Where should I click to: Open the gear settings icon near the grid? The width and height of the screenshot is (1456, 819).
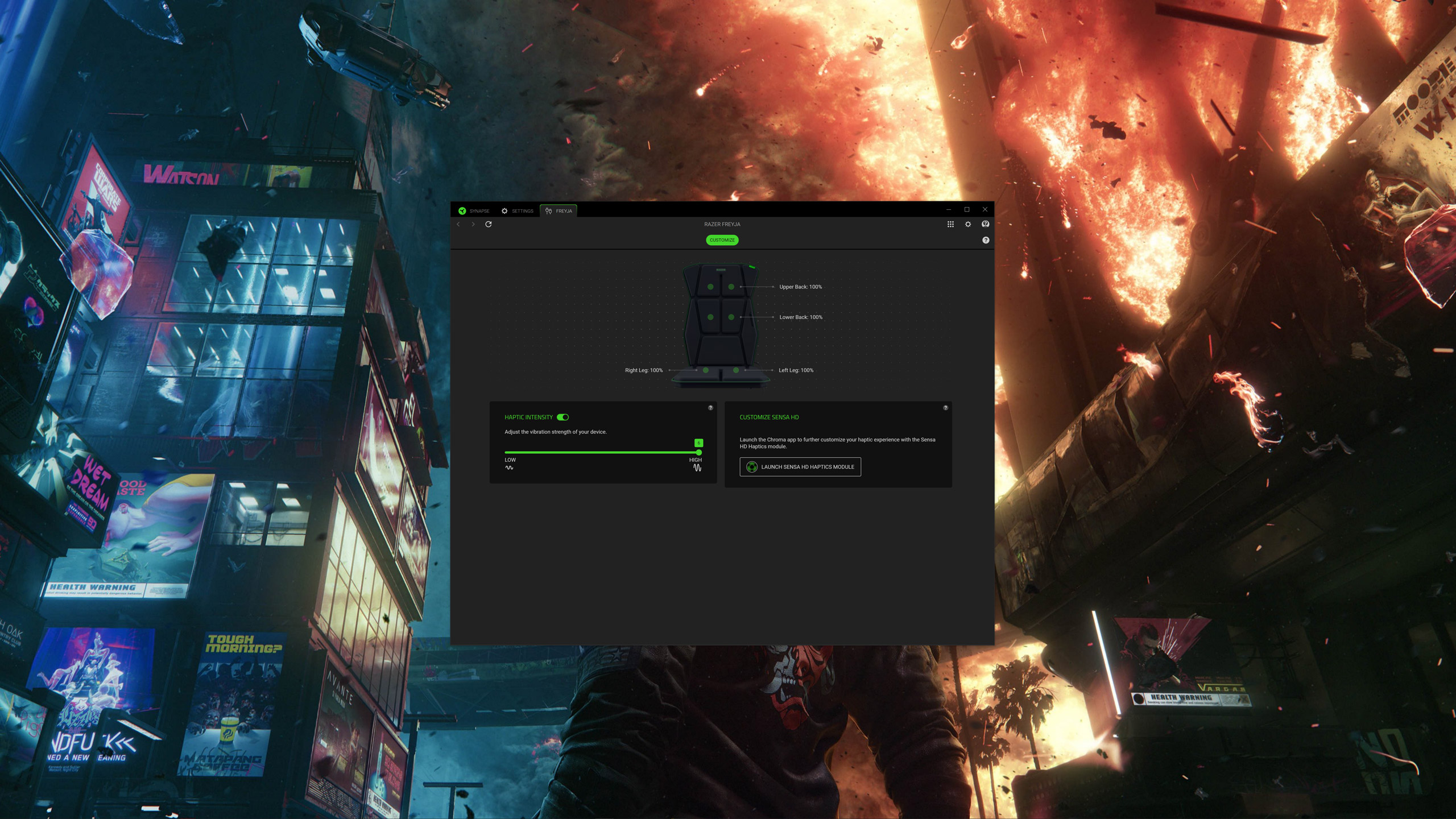pyautogui.click(x=968, y=224)
